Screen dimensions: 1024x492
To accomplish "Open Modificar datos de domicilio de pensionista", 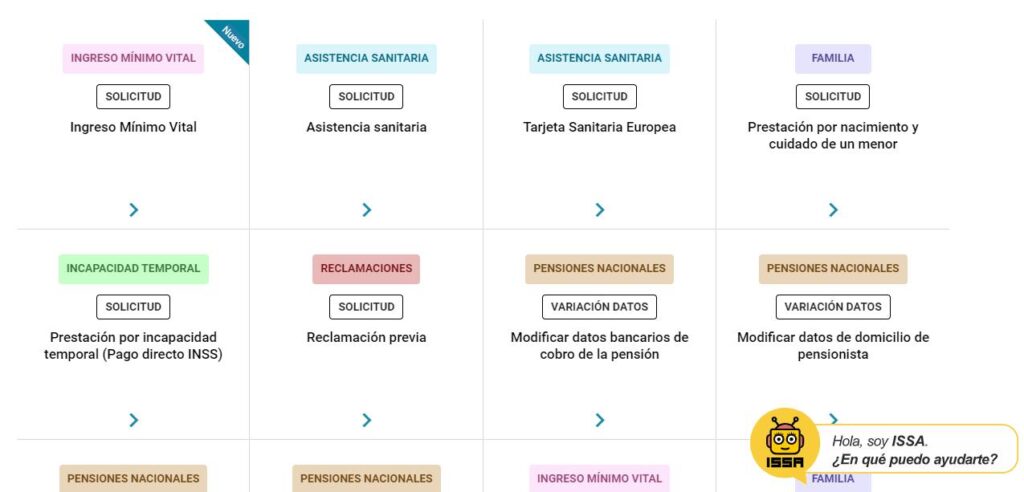I will click(832, 346).
